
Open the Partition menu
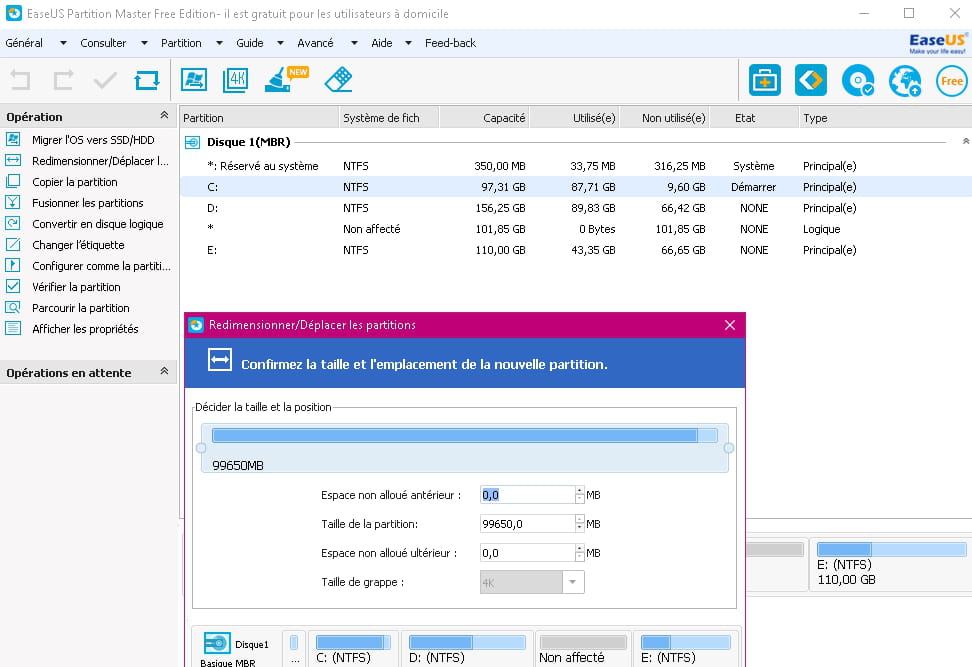tap(181, 43)
